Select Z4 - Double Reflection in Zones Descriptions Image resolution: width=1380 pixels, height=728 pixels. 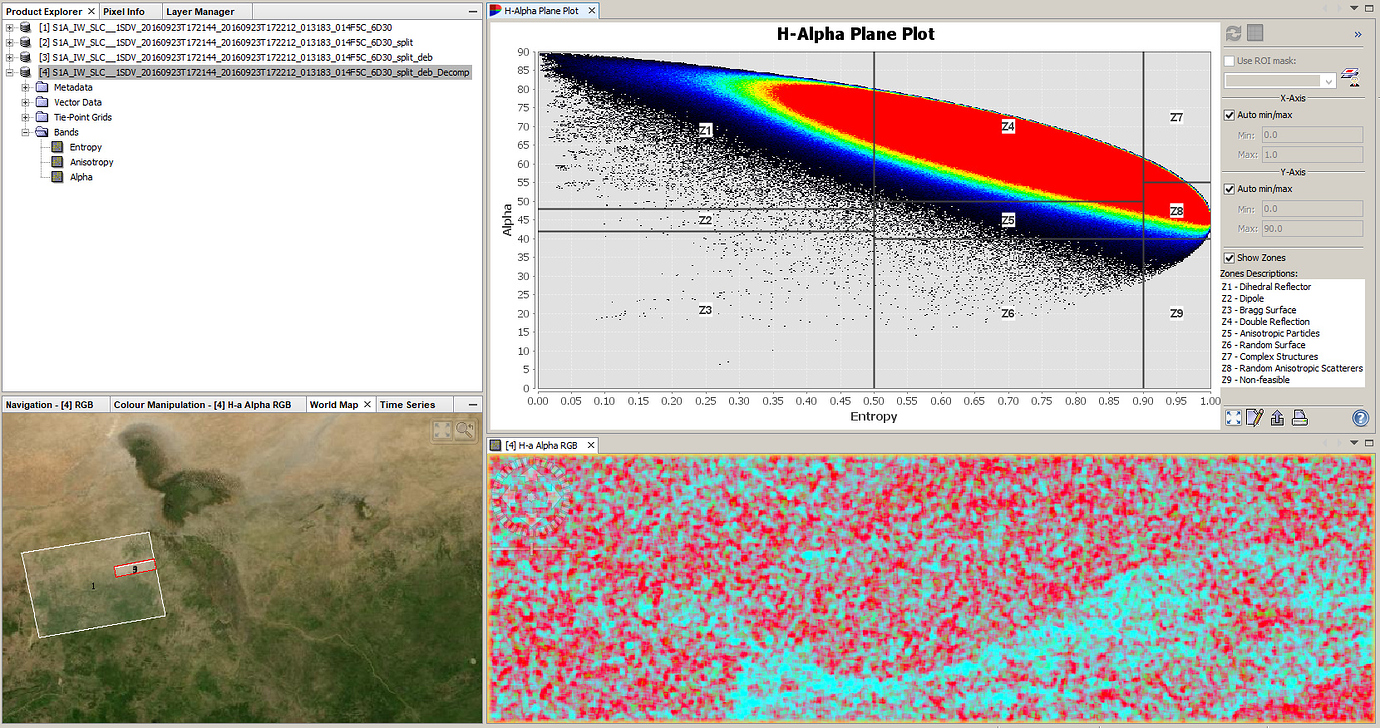(1265, 321)
